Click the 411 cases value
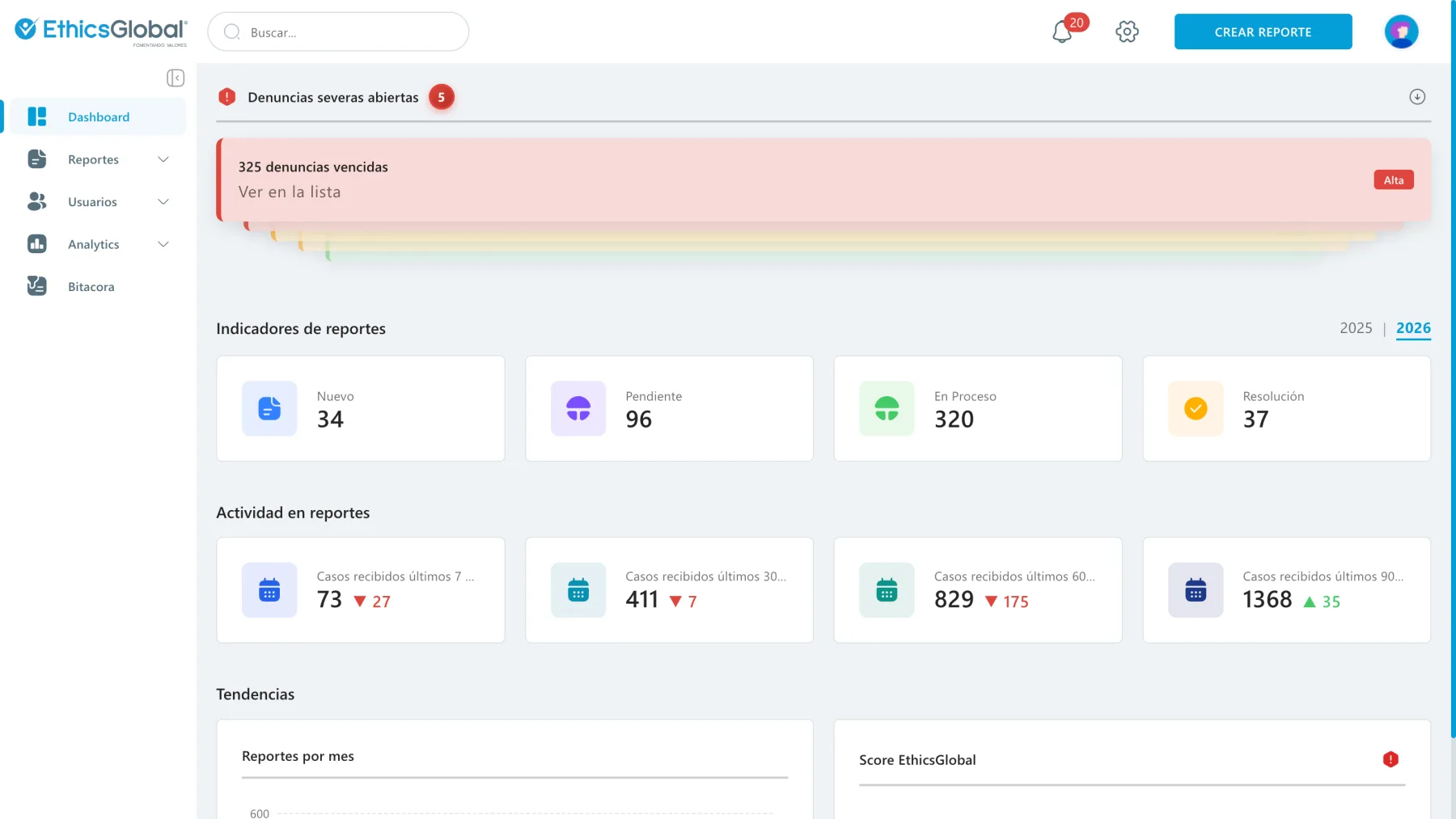The width and height of the screenshot is (1456, 819). (x=642, y=600)
